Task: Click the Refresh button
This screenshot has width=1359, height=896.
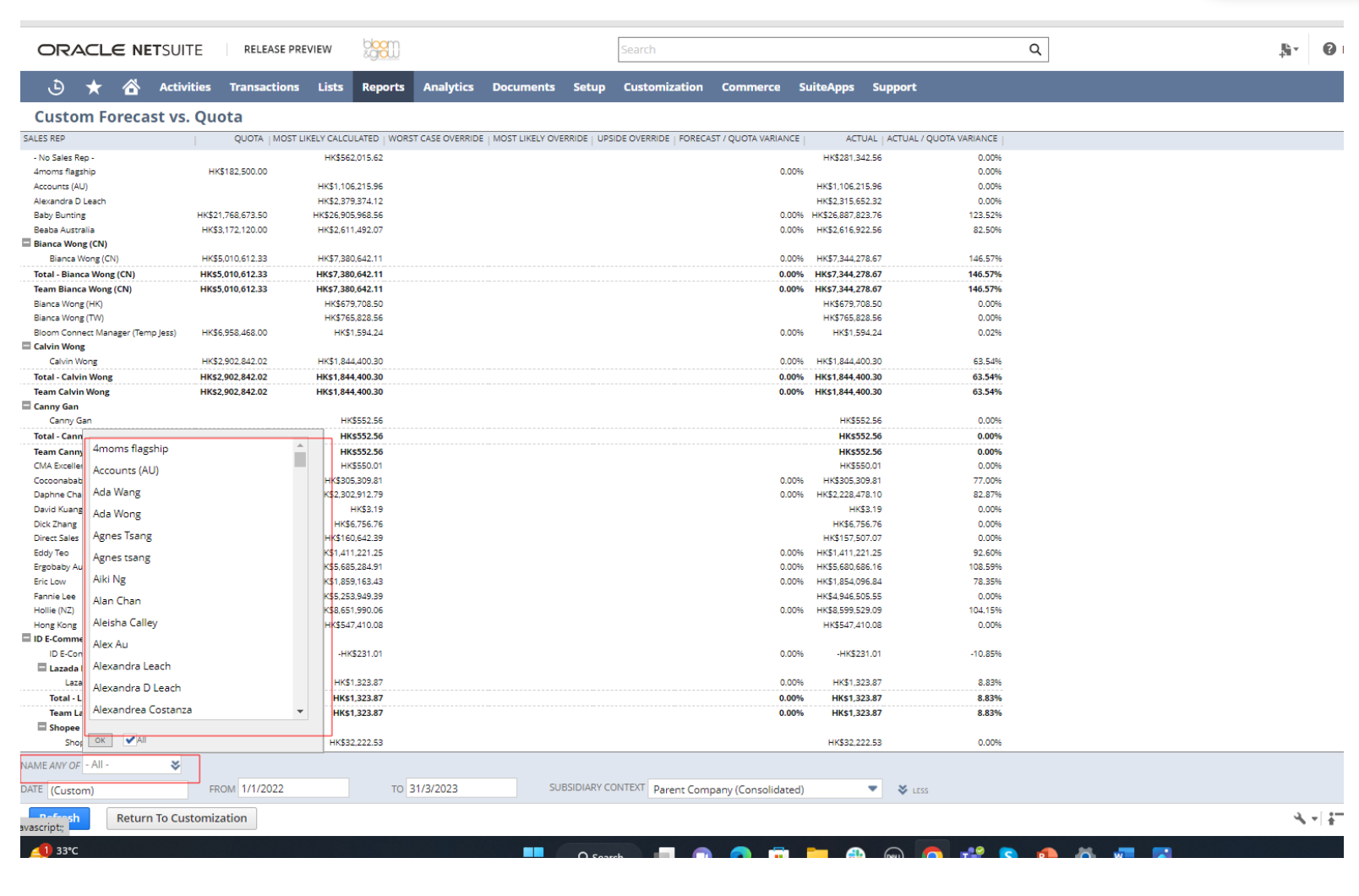Action: coord(59,818)
